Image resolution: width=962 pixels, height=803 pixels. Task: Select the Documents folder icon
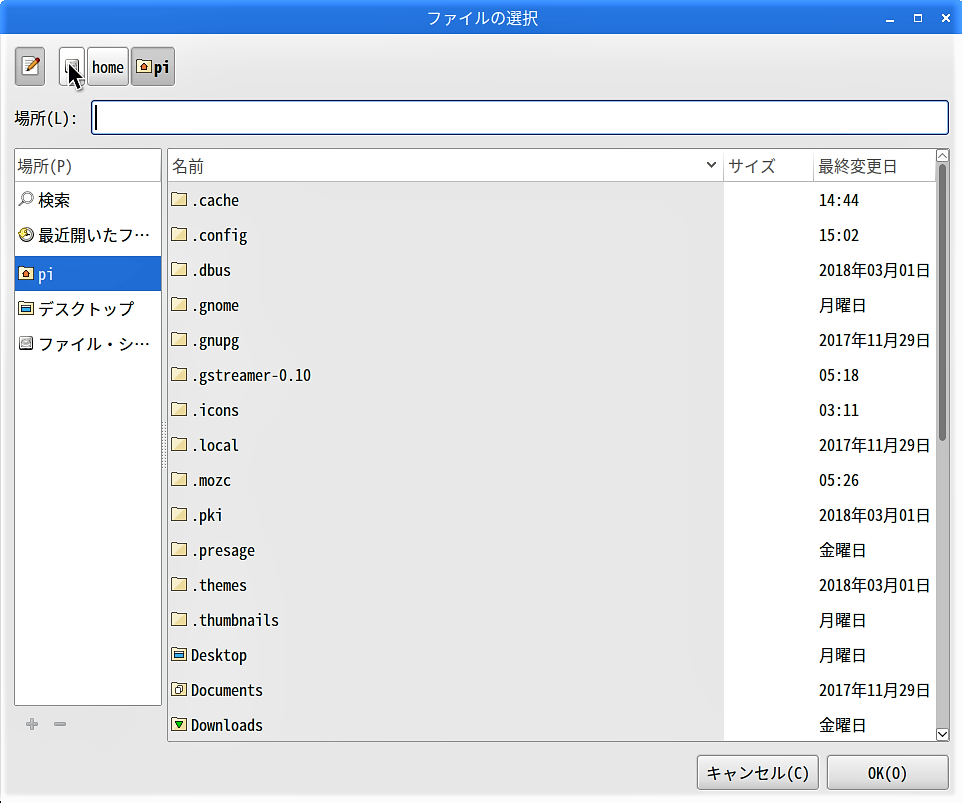[x=179, y=690]
